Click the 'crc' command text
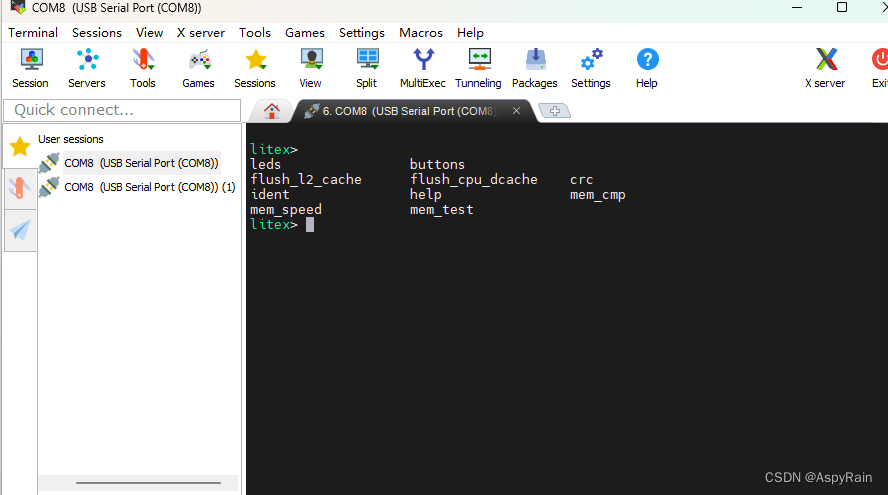 coord(582,180)
